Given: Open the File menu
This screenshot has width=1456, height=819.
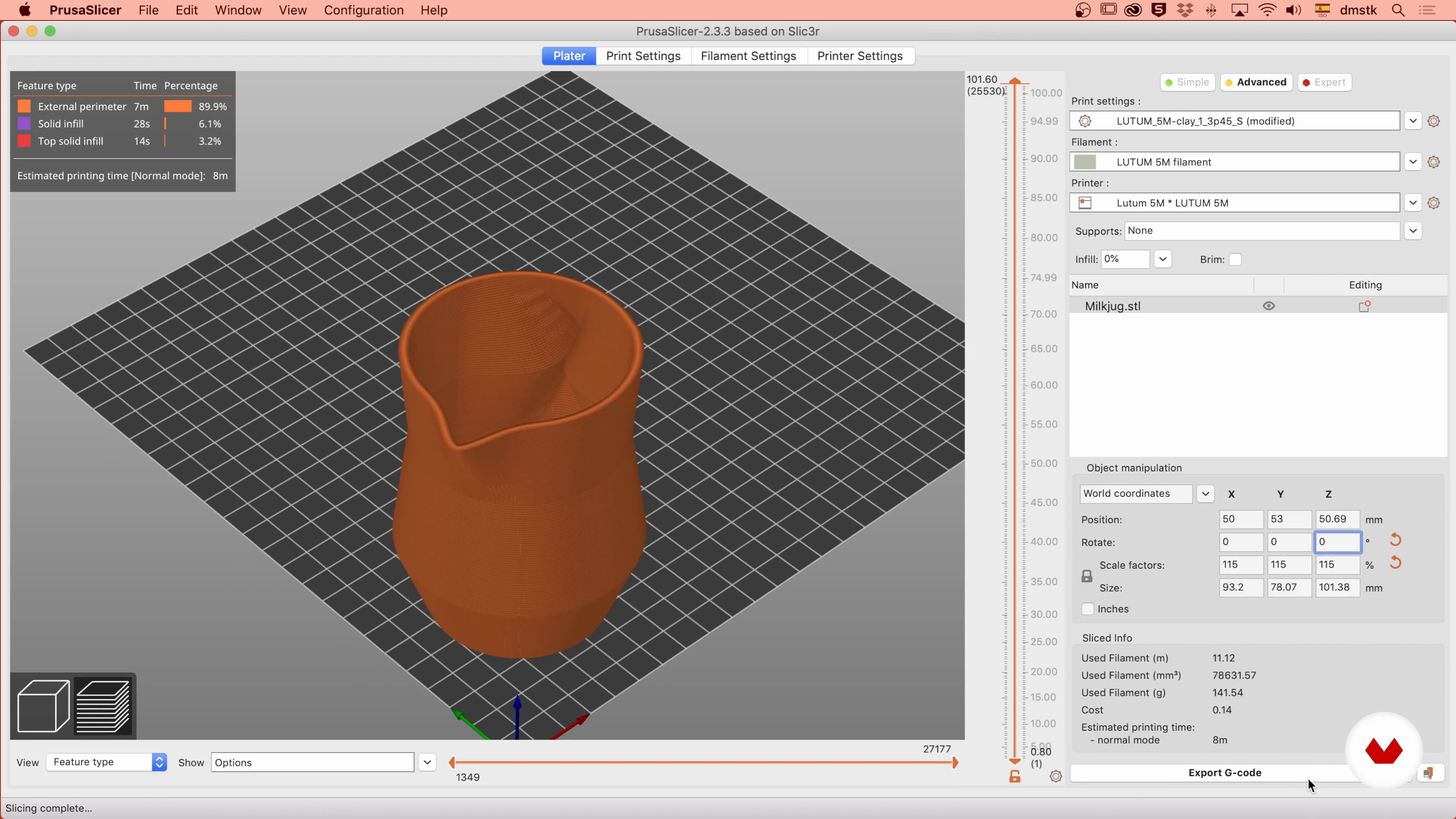Looking at the screenshot, I should click(x=149, y=10).
